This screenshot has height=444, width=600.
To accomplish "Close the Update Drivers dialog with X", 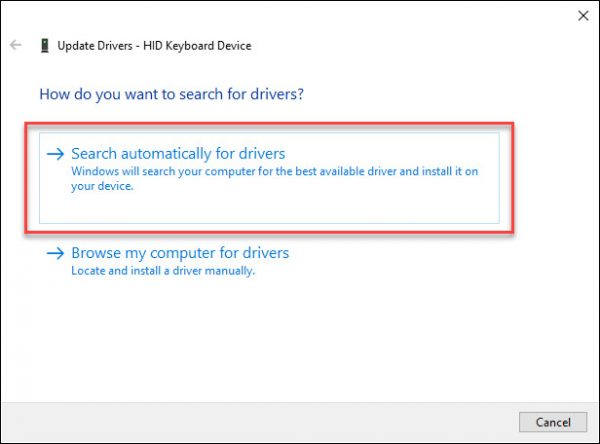I will pyautogui.click(x=583, y=15).
